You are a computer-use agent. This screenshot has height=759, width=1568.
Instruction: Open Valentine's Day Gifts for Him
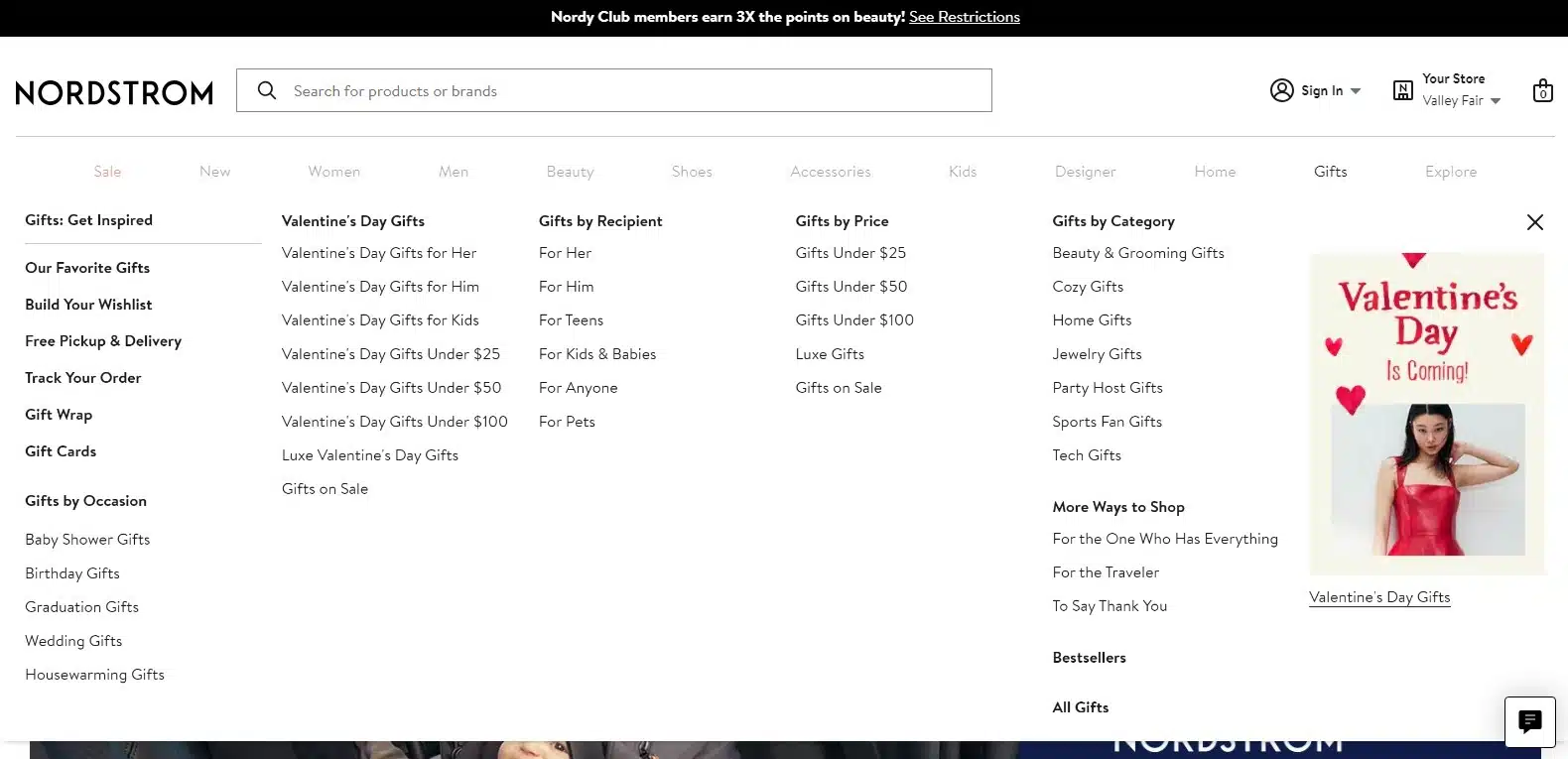coord(380,287)
